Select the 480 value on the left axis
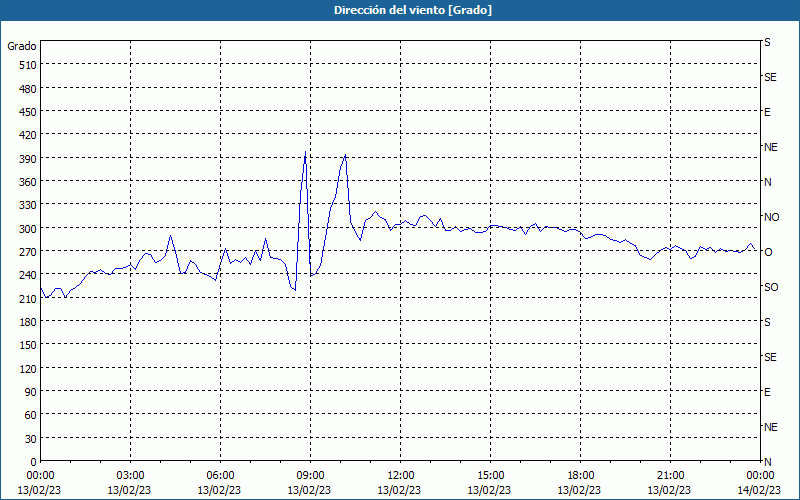The image size is (800, 500). tap(28, 89)
